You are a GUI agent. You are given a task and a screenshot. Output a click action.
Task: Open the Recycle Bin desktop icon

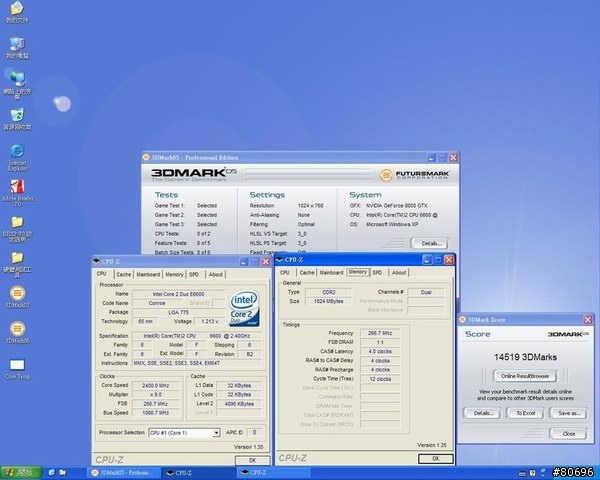[17, 119]
